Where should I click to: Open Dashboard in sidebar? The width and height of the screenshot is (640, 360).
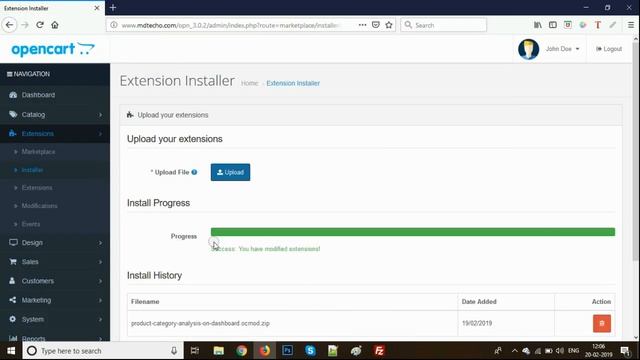click(x=55, y=95)
